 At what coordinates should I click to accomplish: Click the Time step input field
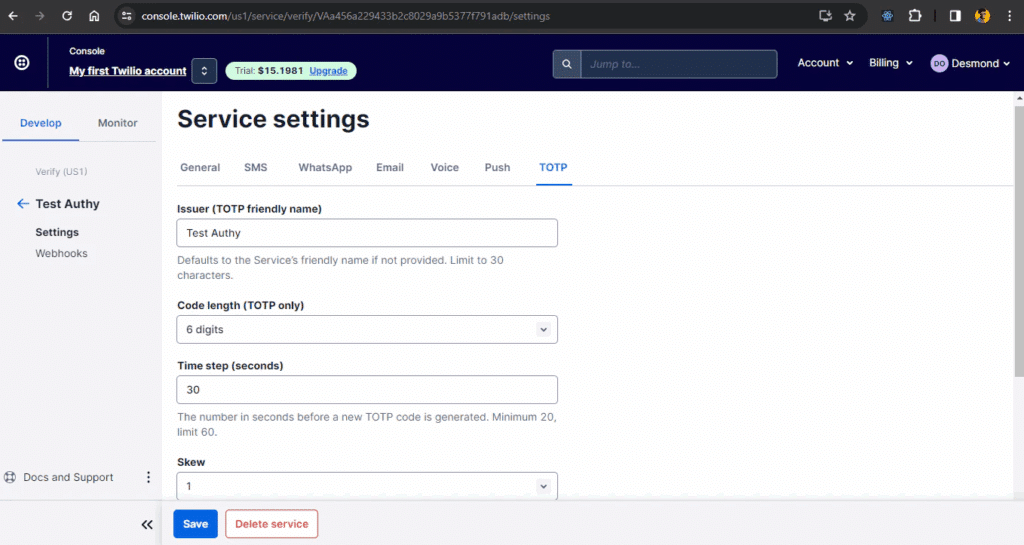point(367,390)
